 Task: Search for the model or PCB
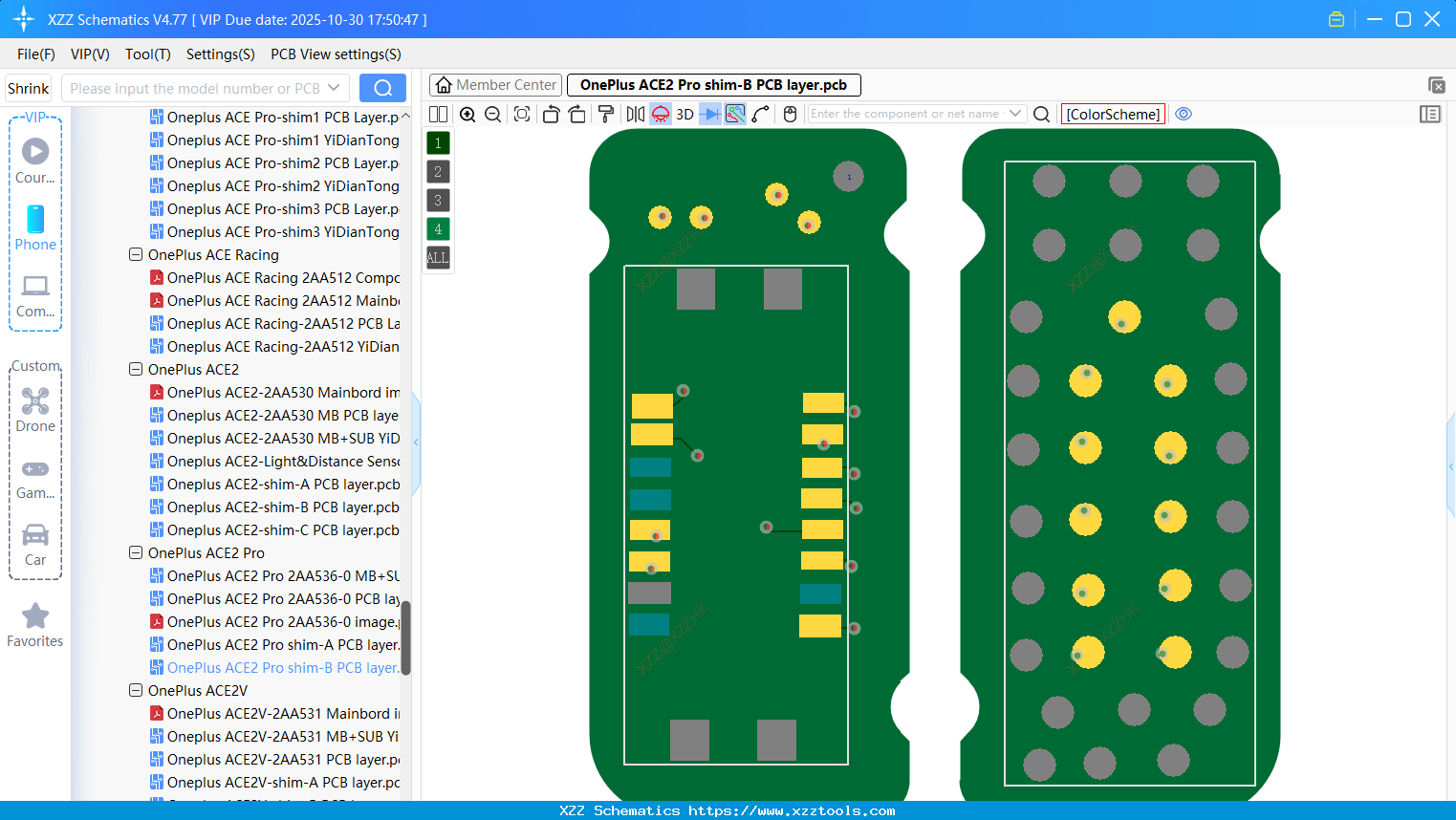tap(382, 88)
